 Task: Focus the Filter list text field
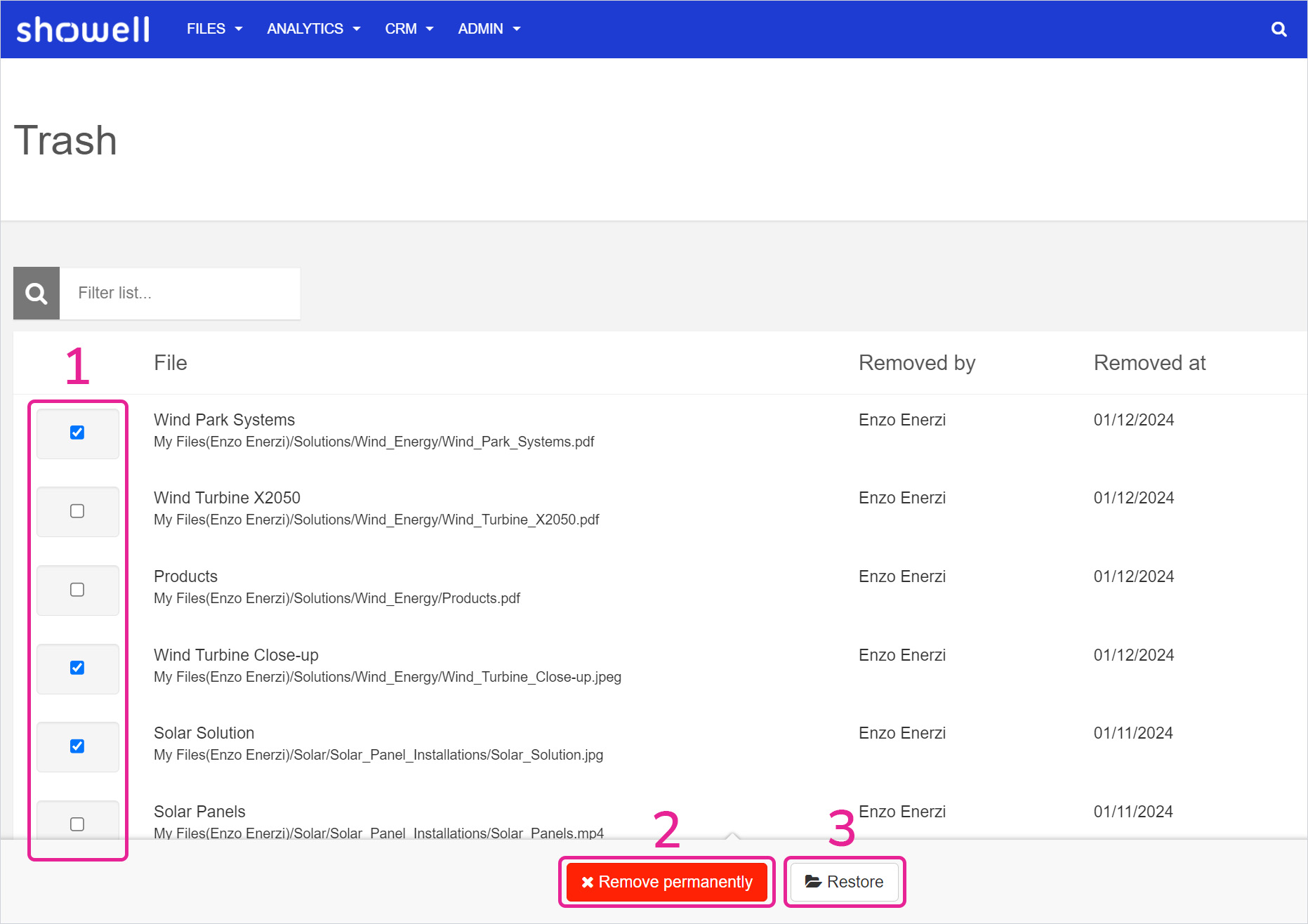pos(180,293)
